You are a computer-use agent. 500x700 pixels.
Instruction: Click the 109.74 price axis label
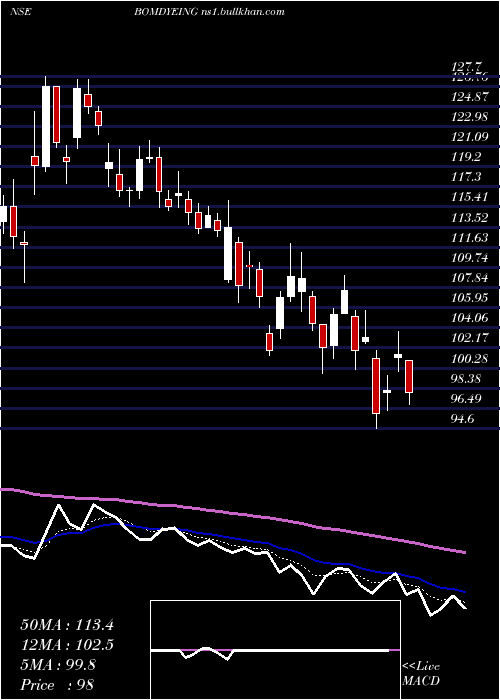[470, 258]
